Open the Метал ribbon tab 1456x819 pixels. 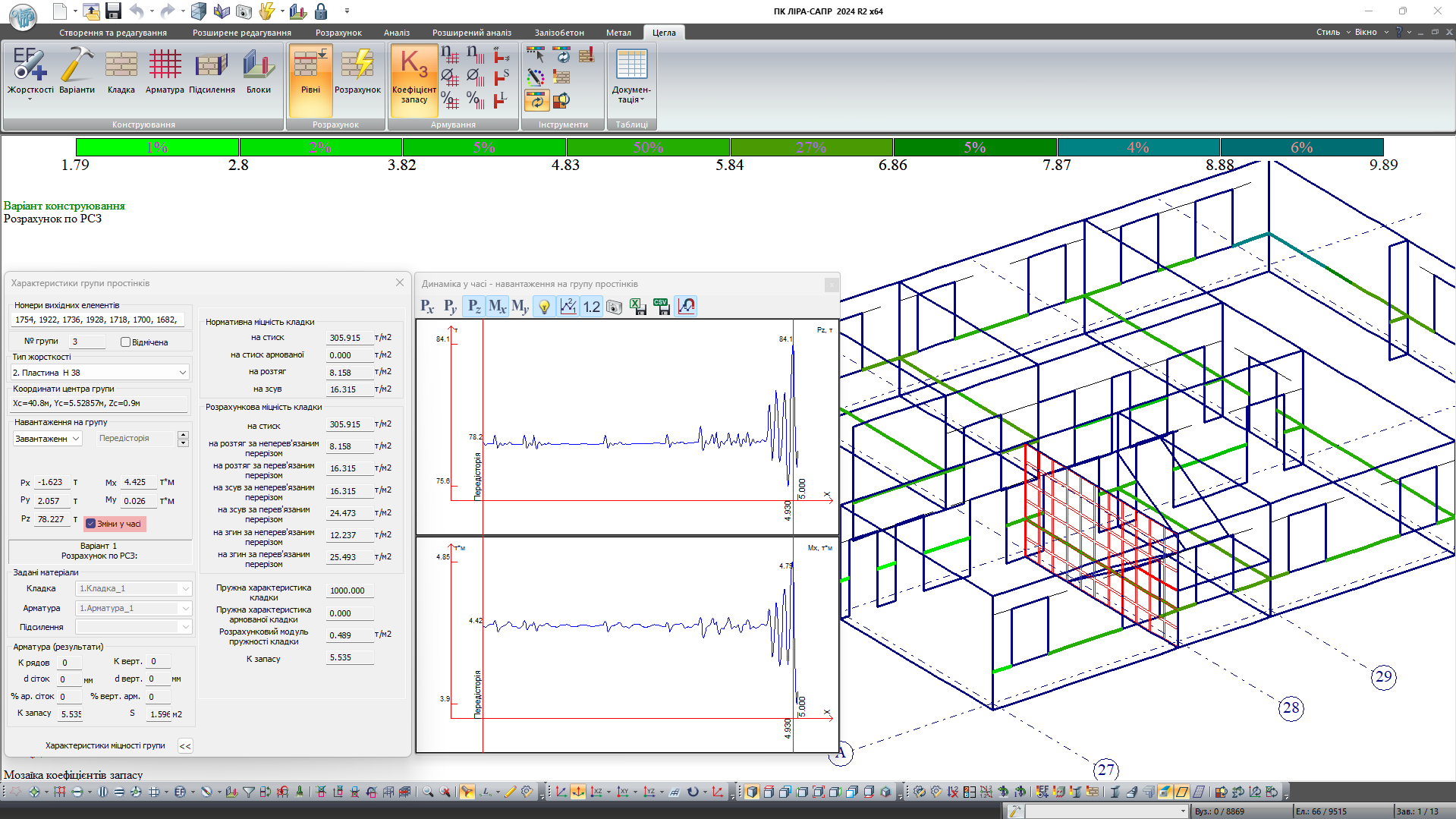[618, 33]
